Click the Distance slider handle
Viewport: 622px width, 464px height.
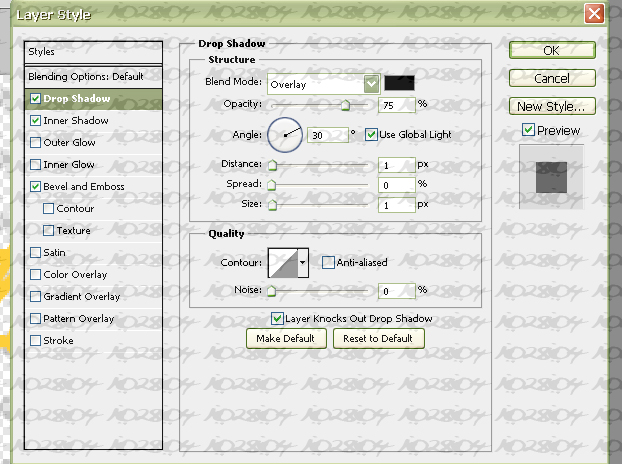point(273,165)
